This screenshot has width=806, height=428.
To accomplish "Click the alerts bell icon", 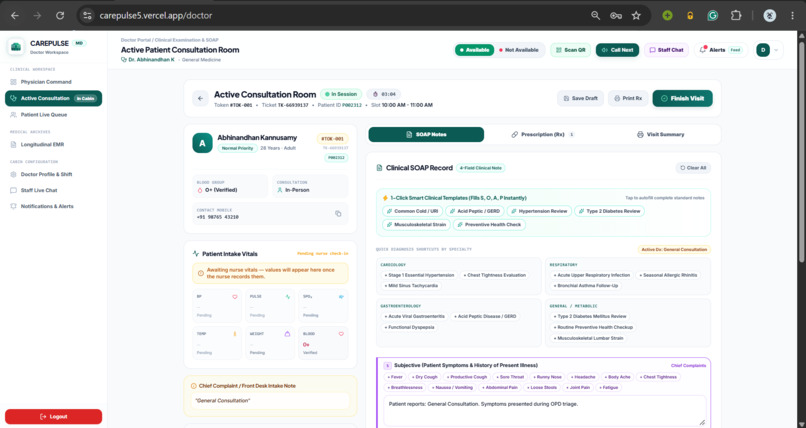I will (703, 50).
